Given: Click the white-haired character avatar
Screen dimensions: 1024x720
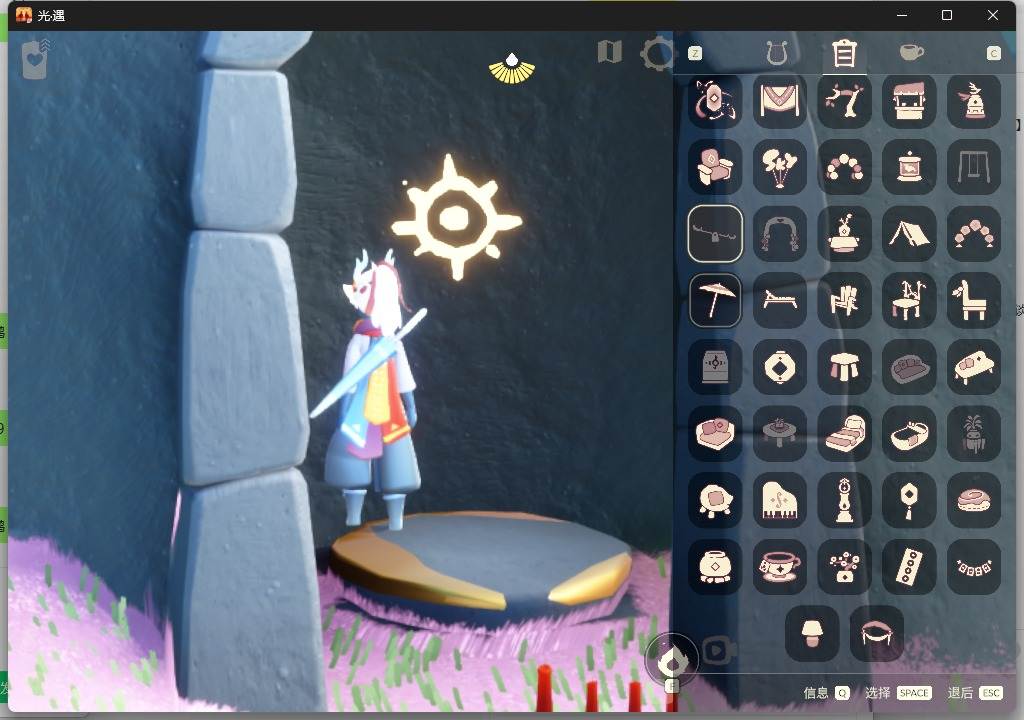Looking at the screenshot, I should 373,387.
